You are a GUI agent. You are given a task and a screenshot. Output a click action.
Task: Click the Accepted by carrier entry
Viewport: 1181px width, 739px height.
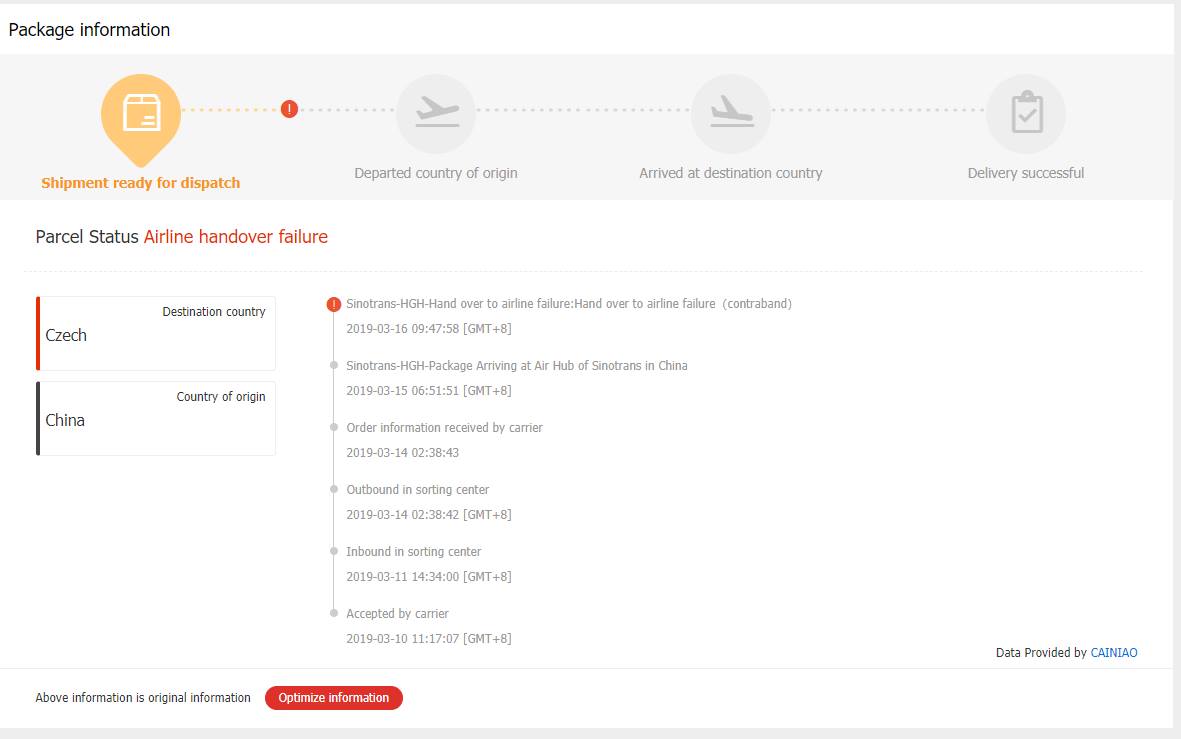pyautogui.click(x=397, y=614)
